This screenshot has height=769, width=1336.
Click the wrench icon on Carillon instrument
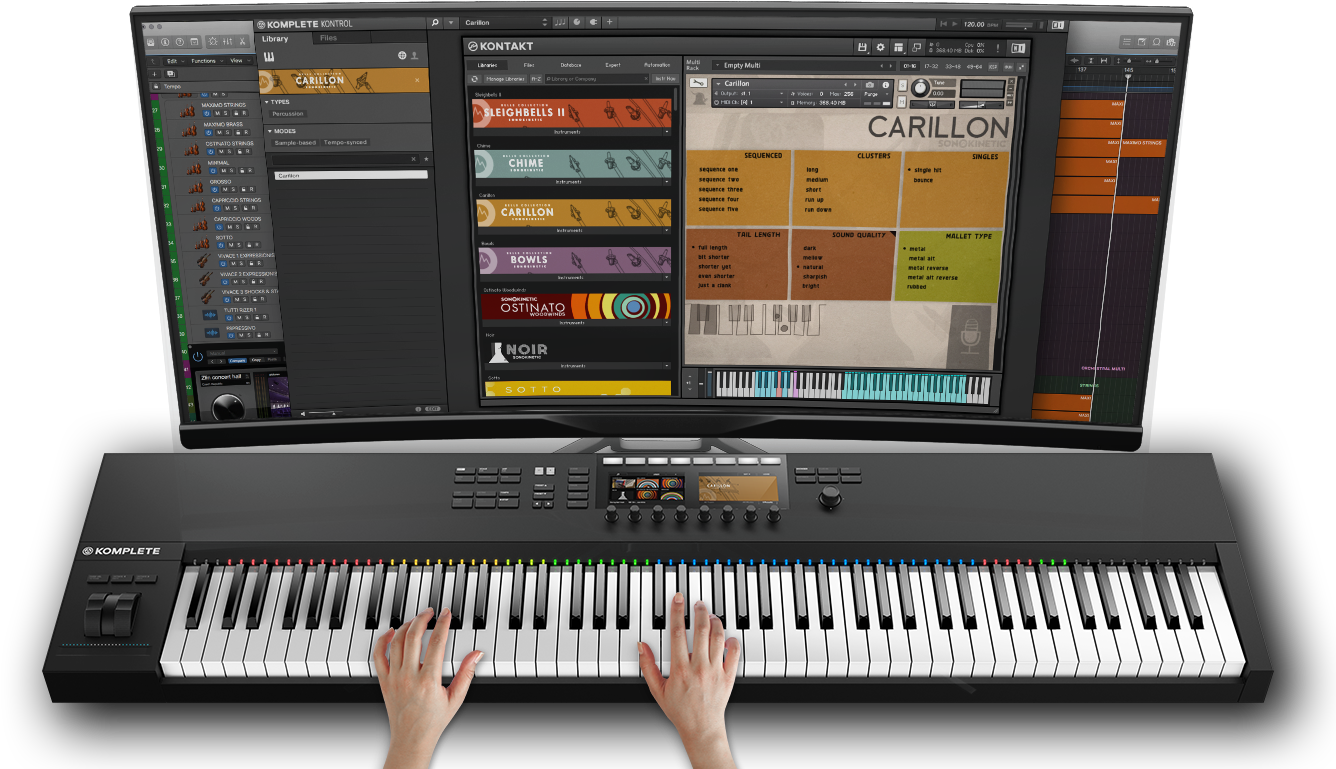pos(698,82)
